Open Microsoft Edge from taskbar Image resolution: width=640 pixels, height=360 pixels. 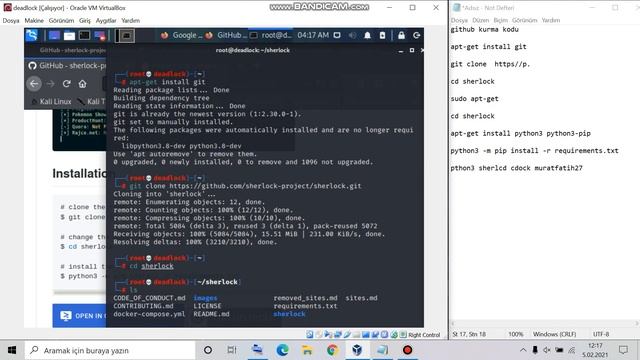(x=282, y=350)
